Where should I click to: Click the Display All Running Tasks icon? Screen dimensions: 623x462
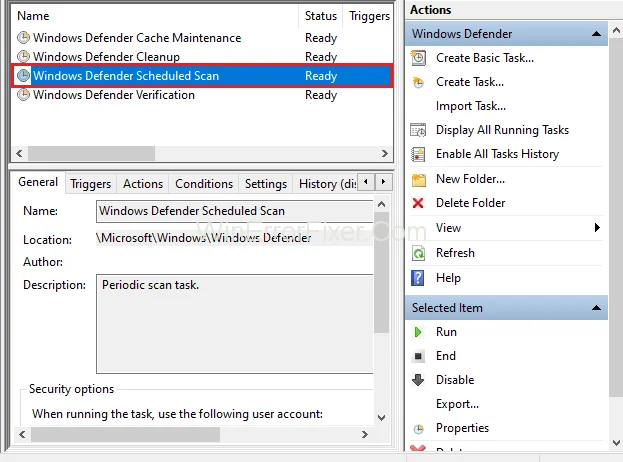click(418, 130)
